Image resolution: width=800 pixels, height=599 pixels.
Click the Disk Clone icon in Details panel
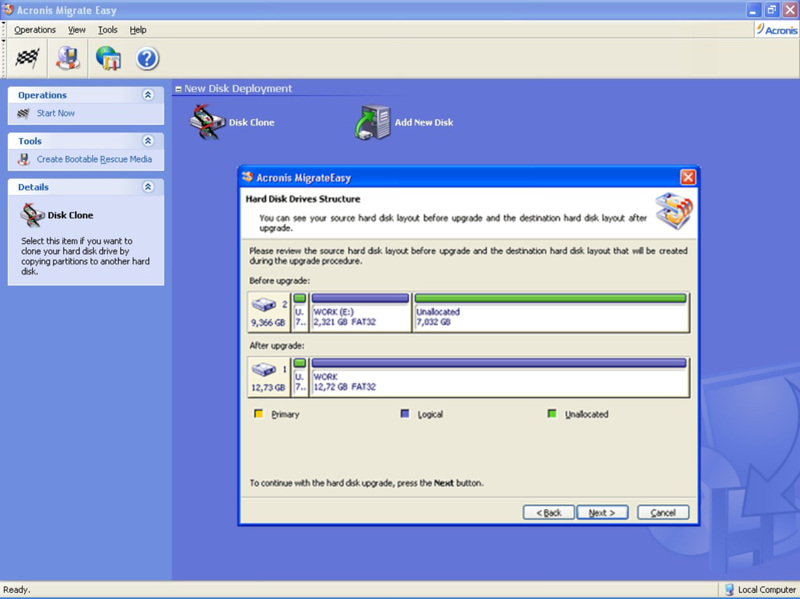click(x=32, y=215)
